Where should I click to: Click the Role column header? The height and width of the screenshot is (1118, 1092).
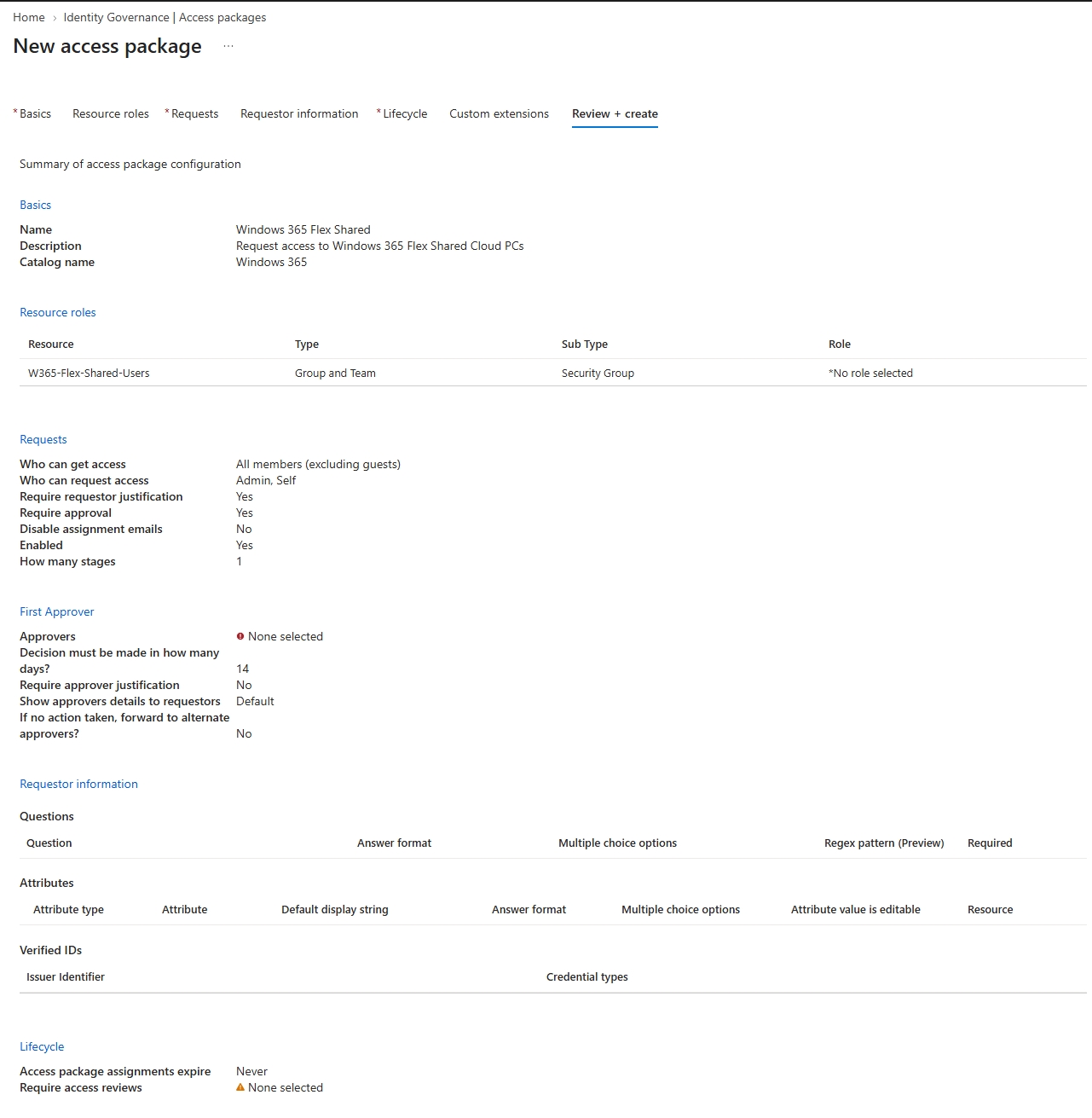(840, 344)
